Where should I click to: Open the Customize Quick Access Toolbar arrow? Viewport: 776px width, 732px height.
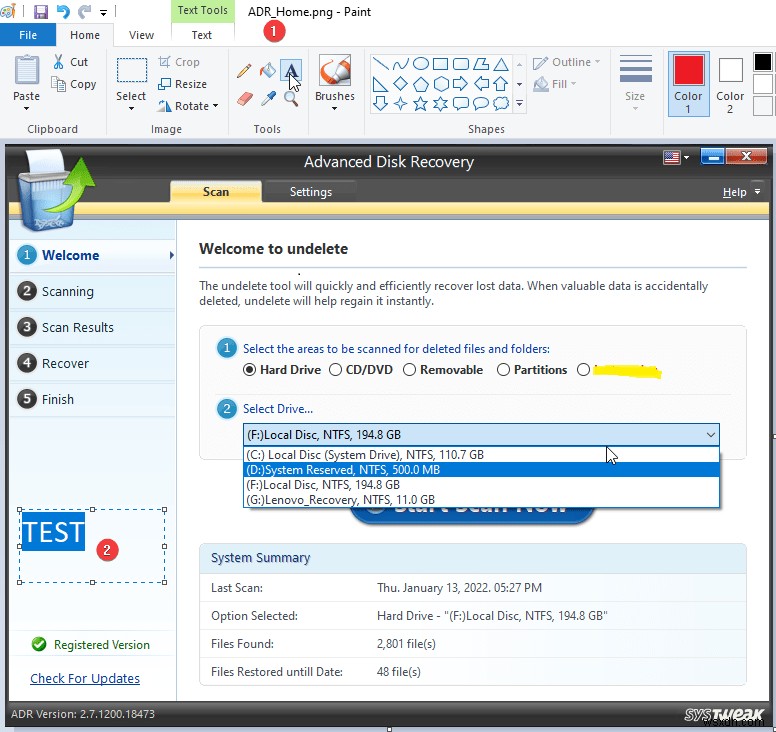click(103, 12)
